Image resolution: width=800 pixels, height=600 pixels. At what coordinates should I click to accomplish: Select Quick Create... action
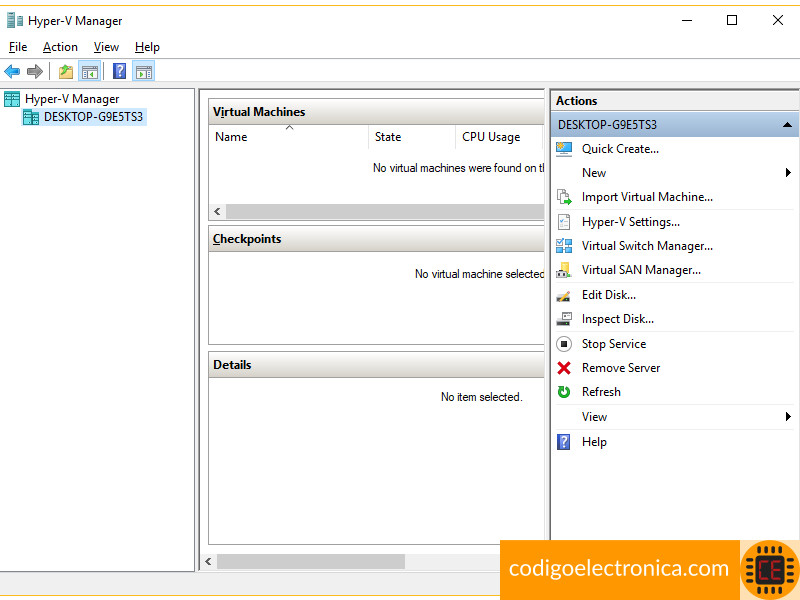click(x=620, y=149)
